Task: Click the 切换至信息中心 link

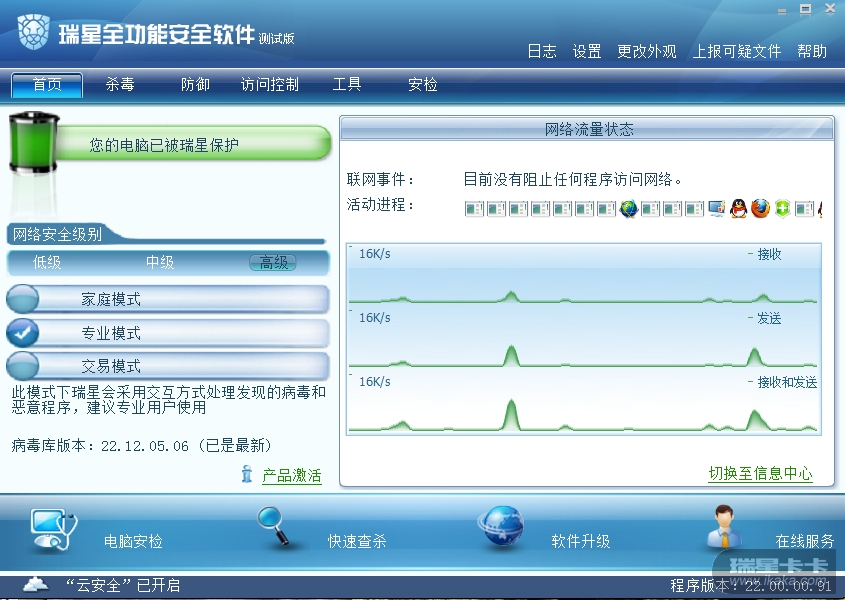Action: pos(760,473)
